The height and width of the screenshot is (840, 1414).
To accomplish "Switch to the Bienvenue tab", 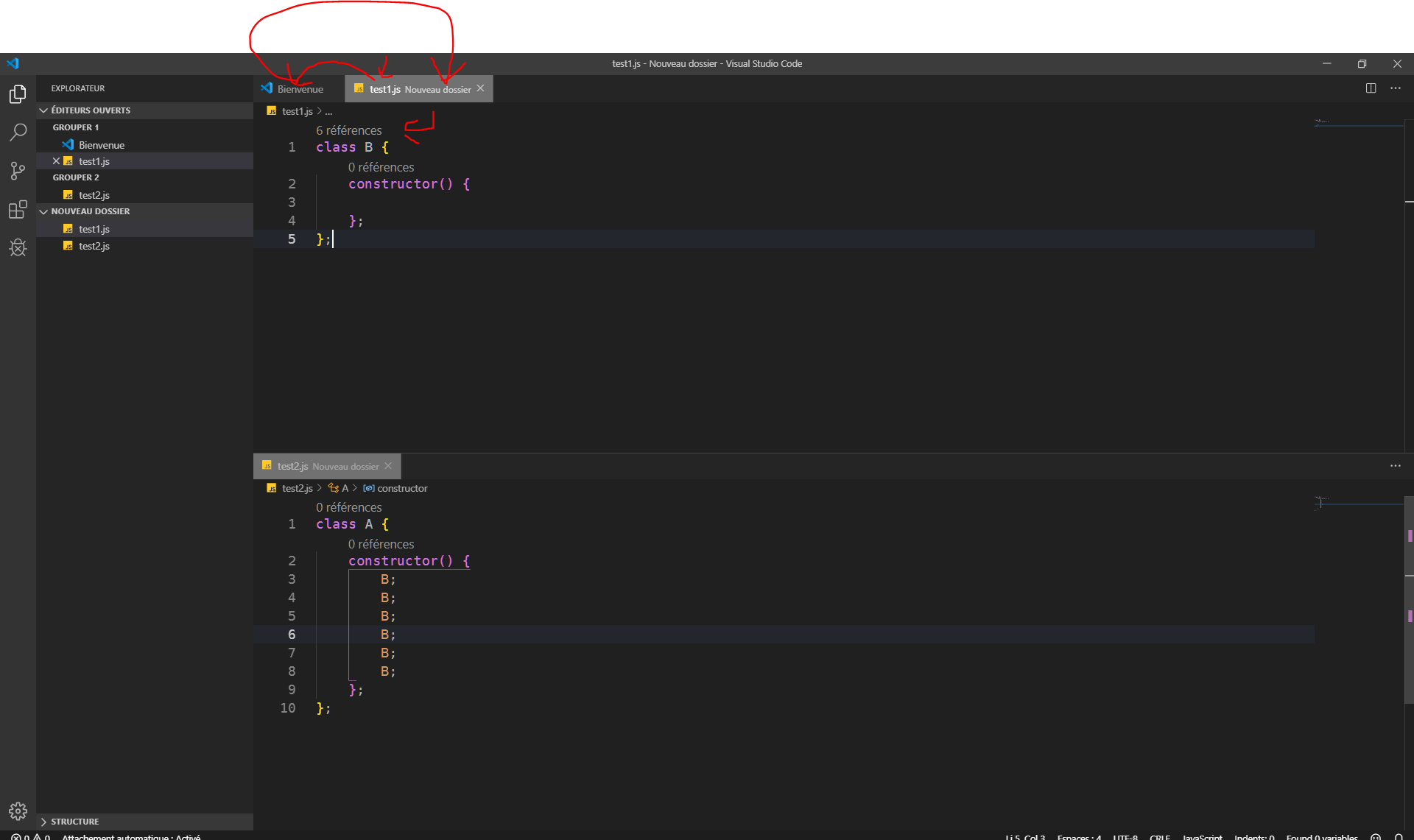I will click(x=299, y=88).
